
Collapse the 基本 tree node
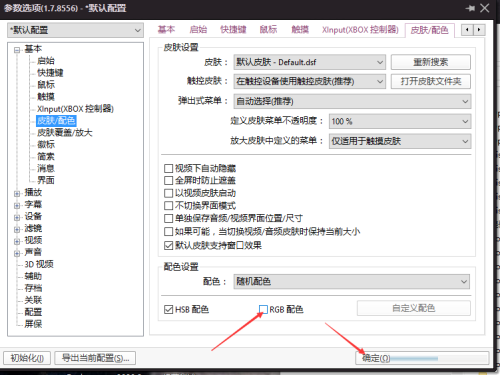pyautogui.click(x=17, y=50)
